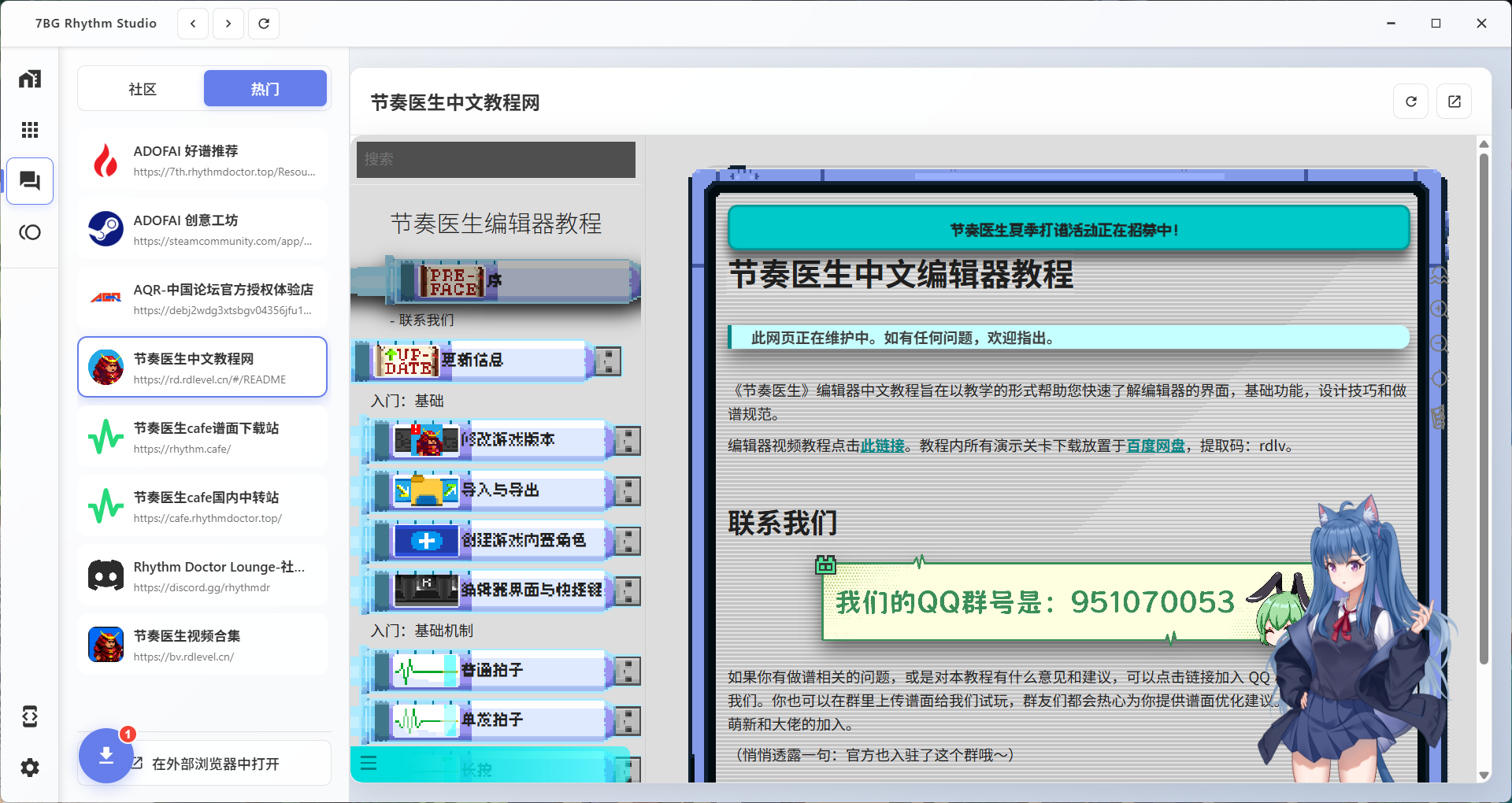Open the sync/transfer icon near bottom sidebar

point(30,716)
